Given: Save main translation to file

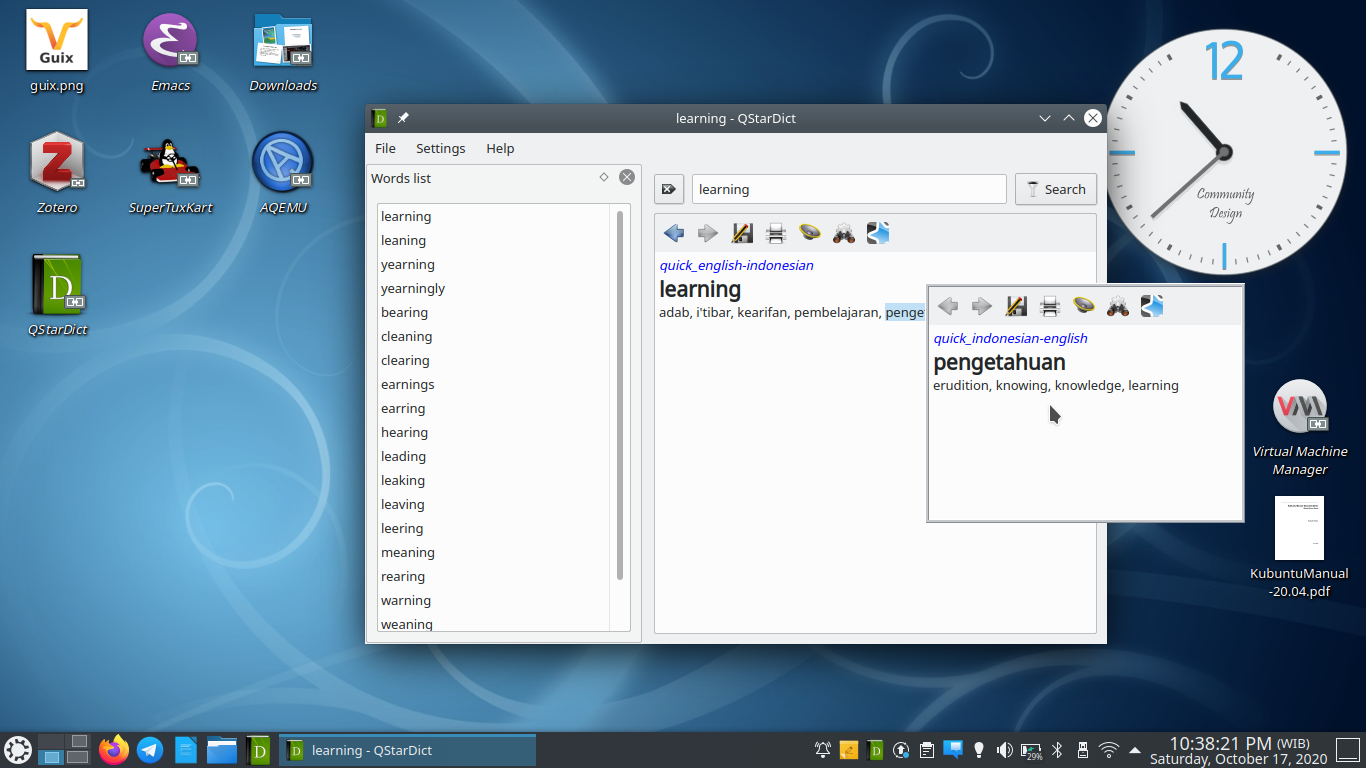Looking at the screenshot, I should coord(742,233).
